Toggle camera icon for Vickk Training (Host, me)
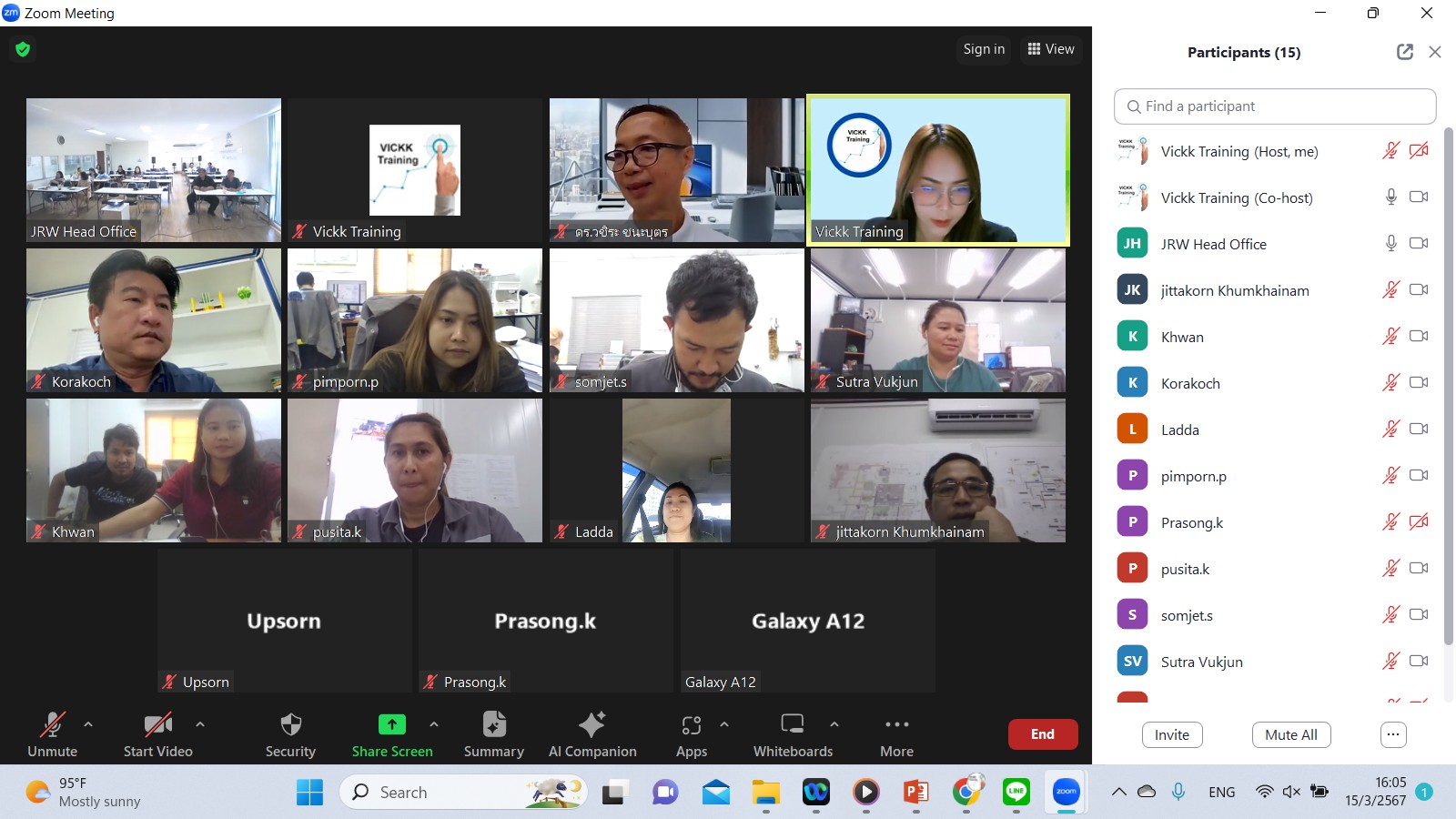 pyautogui.click(x=1419, y=151)
